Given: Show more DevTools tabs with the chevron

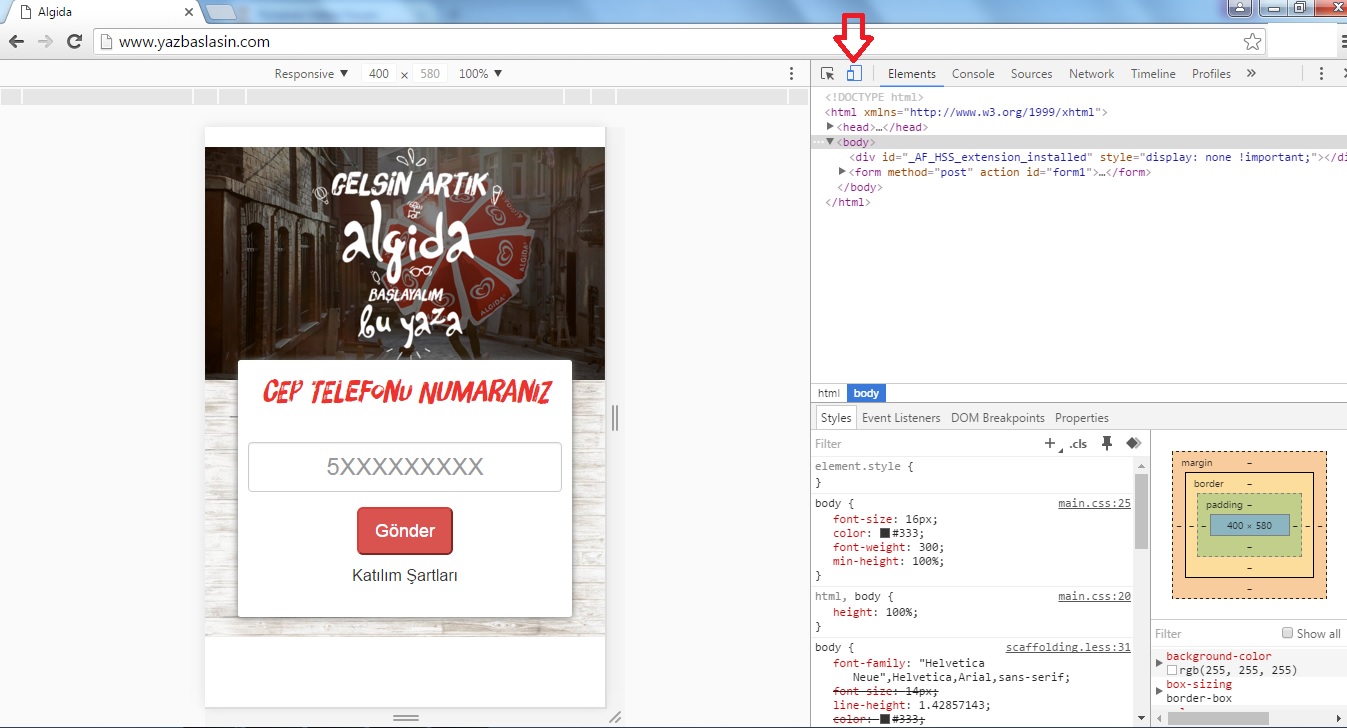Looking at the screenshot, I should (x=1251, y=74).
